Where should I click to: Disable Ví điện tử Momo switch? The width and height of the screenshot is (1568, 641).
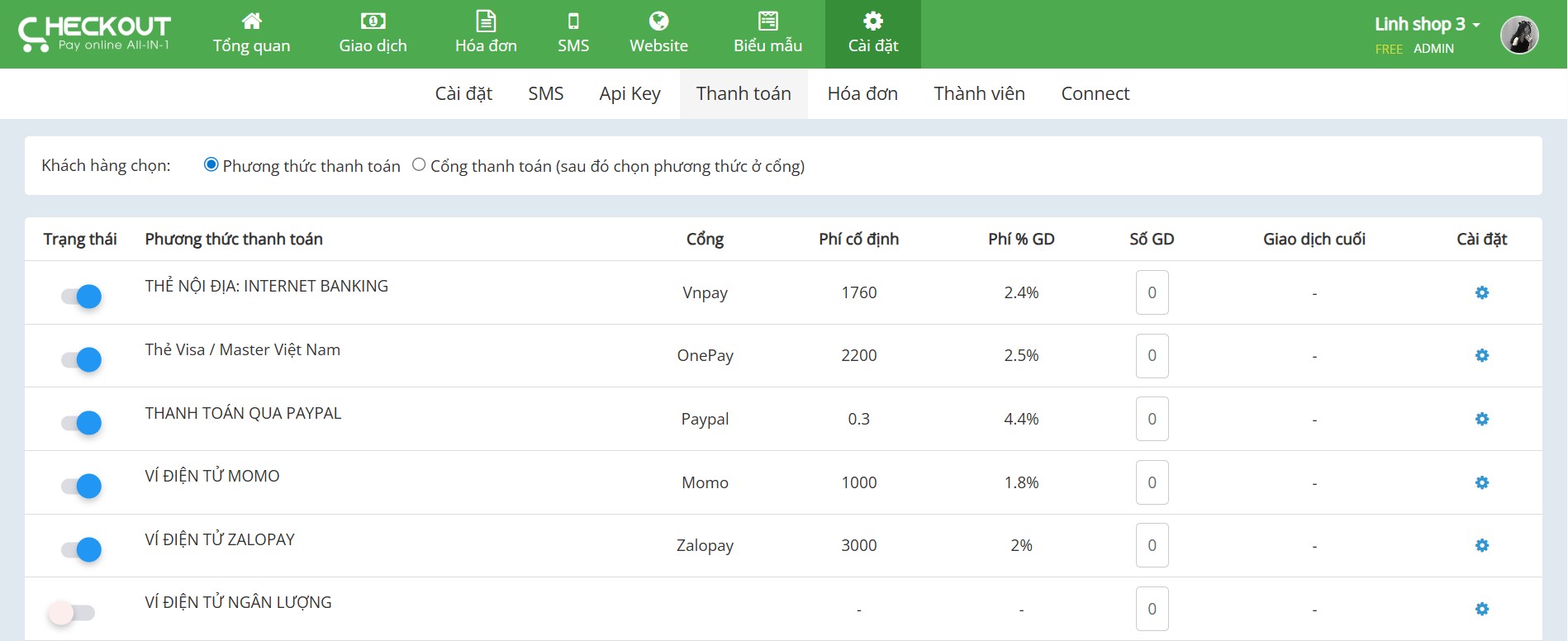81,486
